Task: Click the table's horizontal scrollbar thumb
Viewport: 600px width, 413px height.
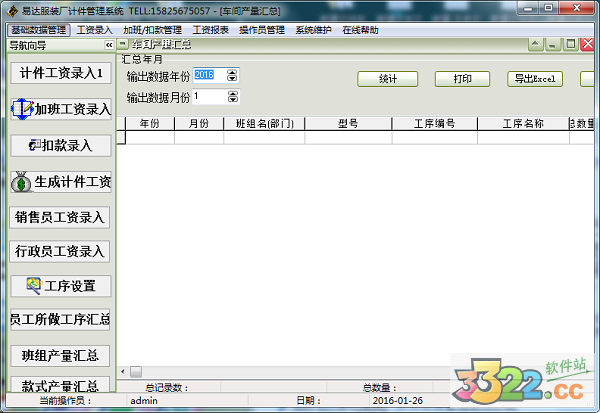Action: [x=136, y=371]
